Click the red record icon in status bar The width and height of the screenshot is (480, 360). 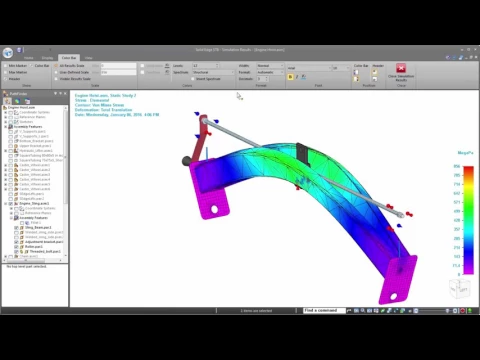pyautogui.click(x=462, y=311)
